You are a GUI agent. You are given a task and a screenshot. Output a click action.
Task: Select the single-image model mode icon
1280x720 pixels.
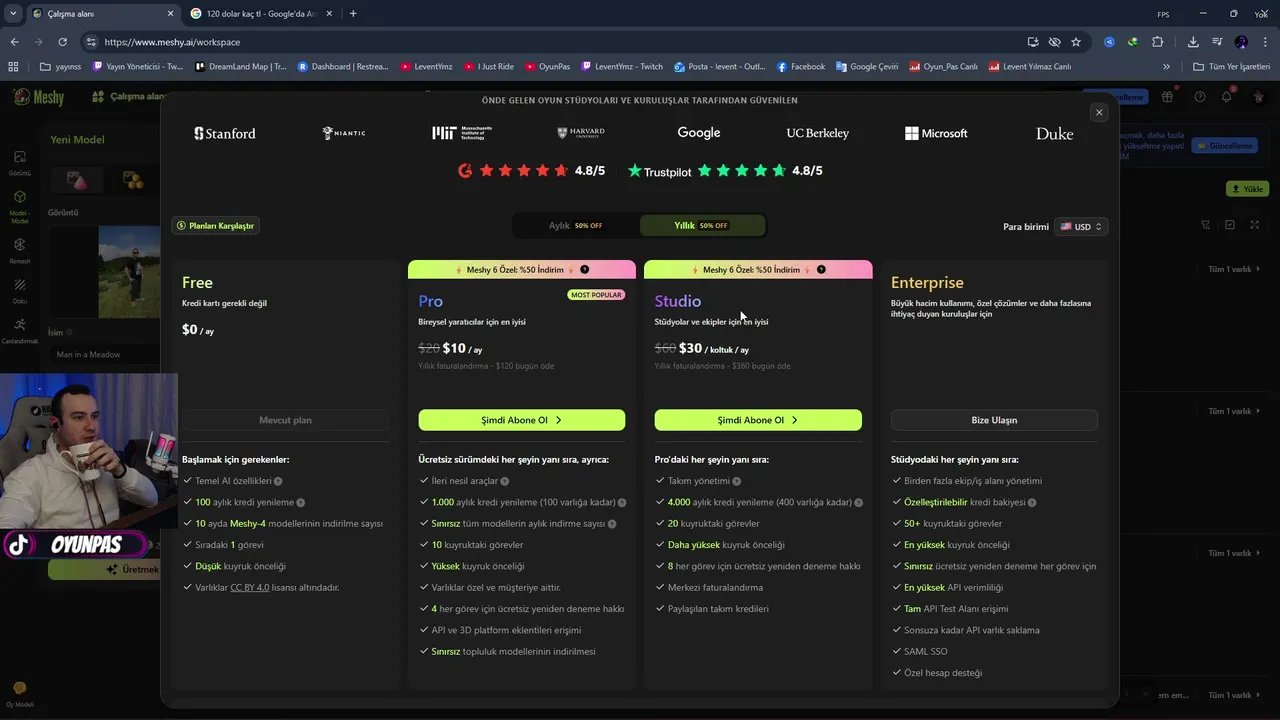(x=78, y=180)
